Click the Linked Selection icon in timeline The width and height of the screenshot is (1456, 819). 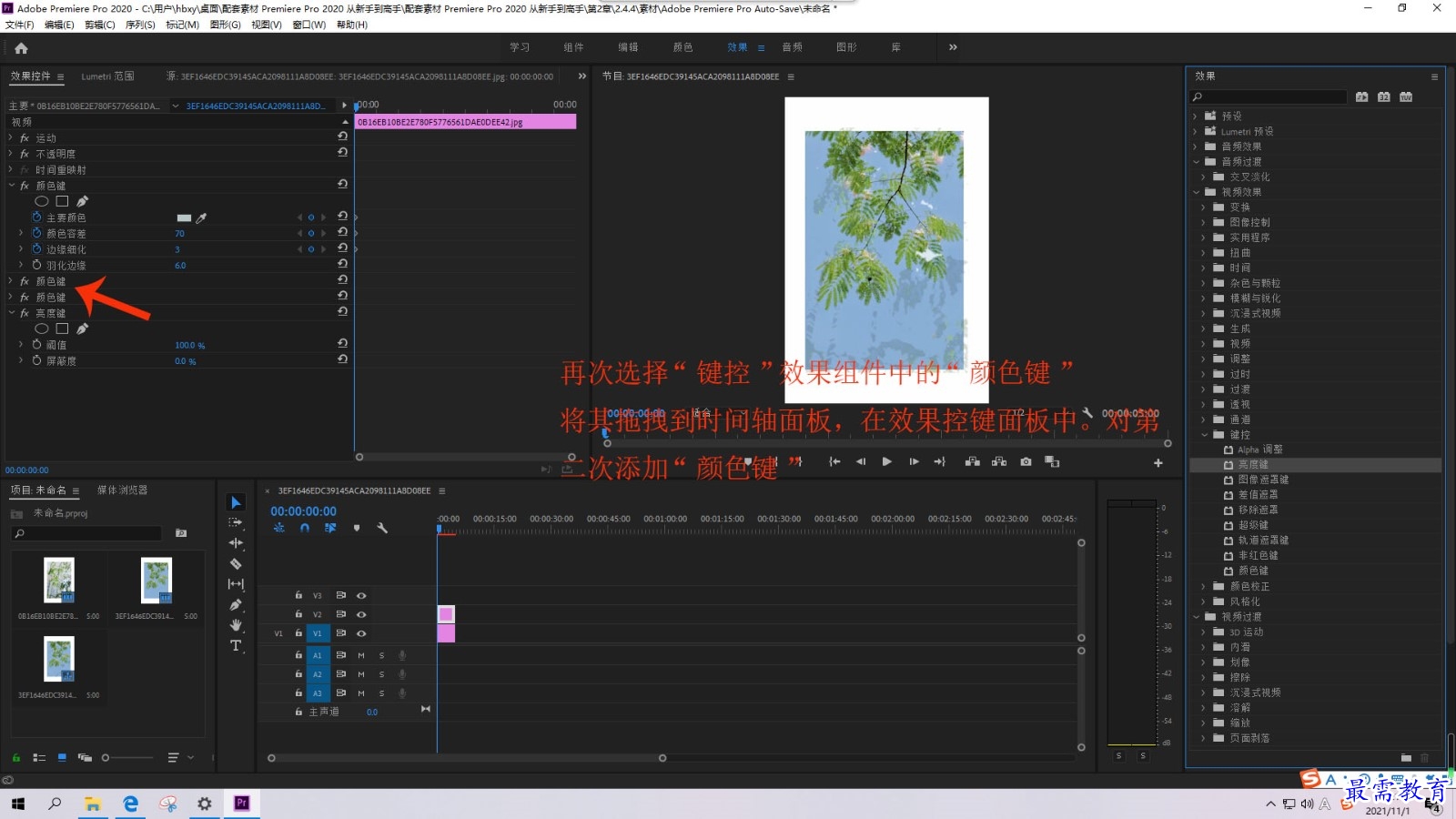click(330, 528)
